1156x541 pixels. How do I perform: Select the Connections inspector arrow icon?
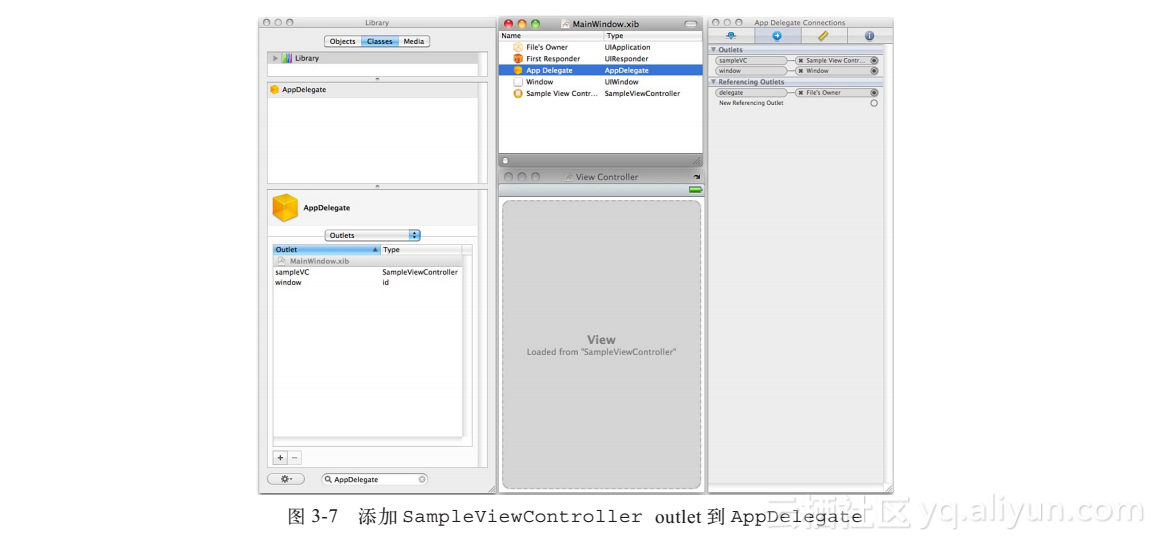coord(777,35)
